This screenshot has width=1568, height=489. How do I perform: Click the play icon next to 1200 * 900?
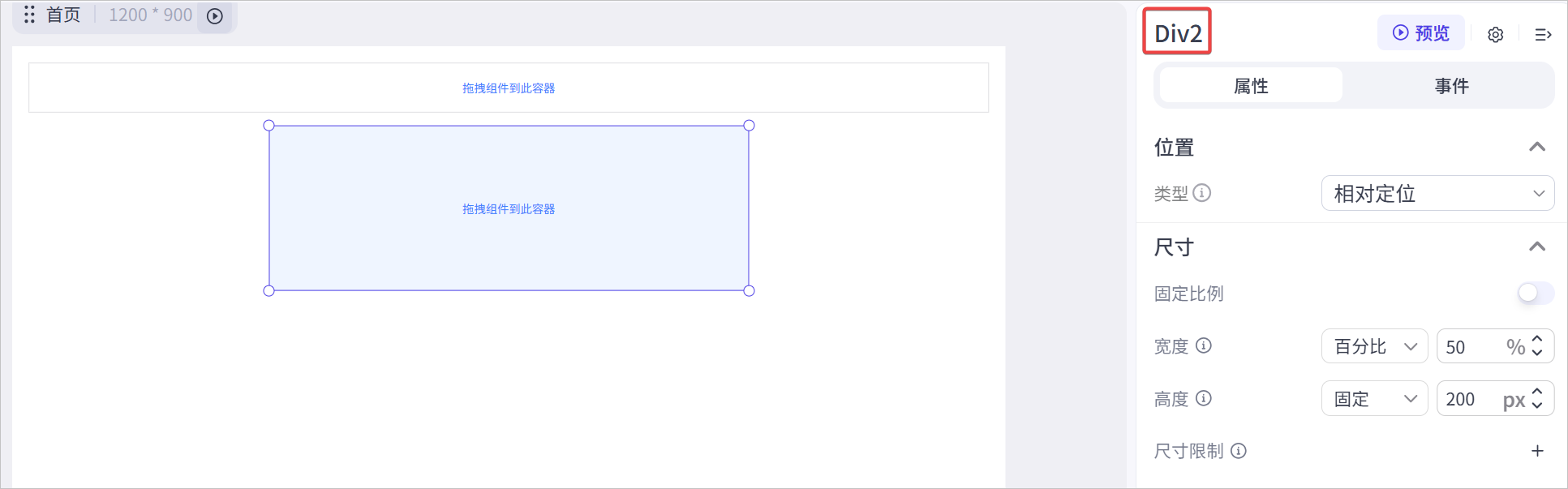click(x=215, y=16)
